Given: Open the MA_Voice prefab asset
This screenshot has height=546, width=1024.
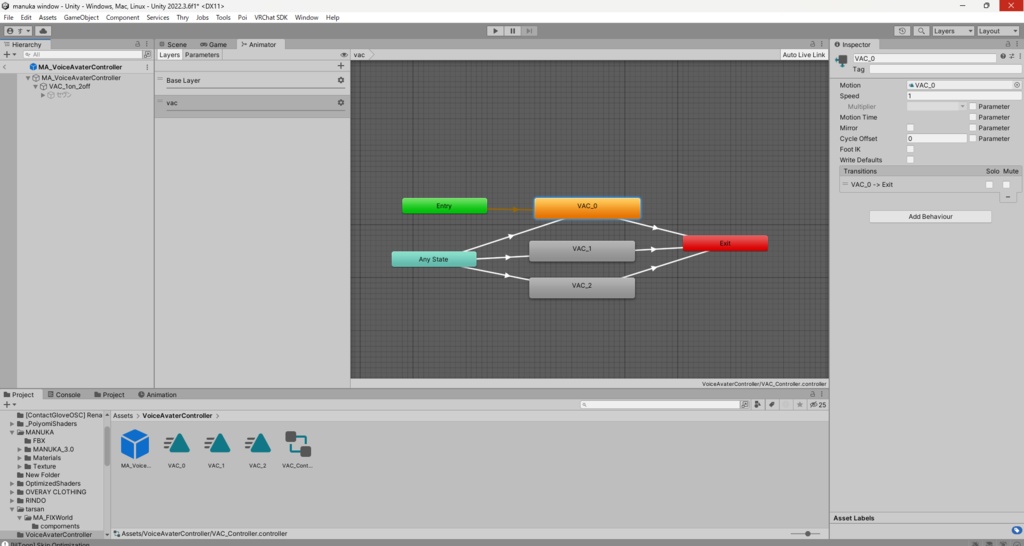Looking at the screenshot, I should coord(135,445).
